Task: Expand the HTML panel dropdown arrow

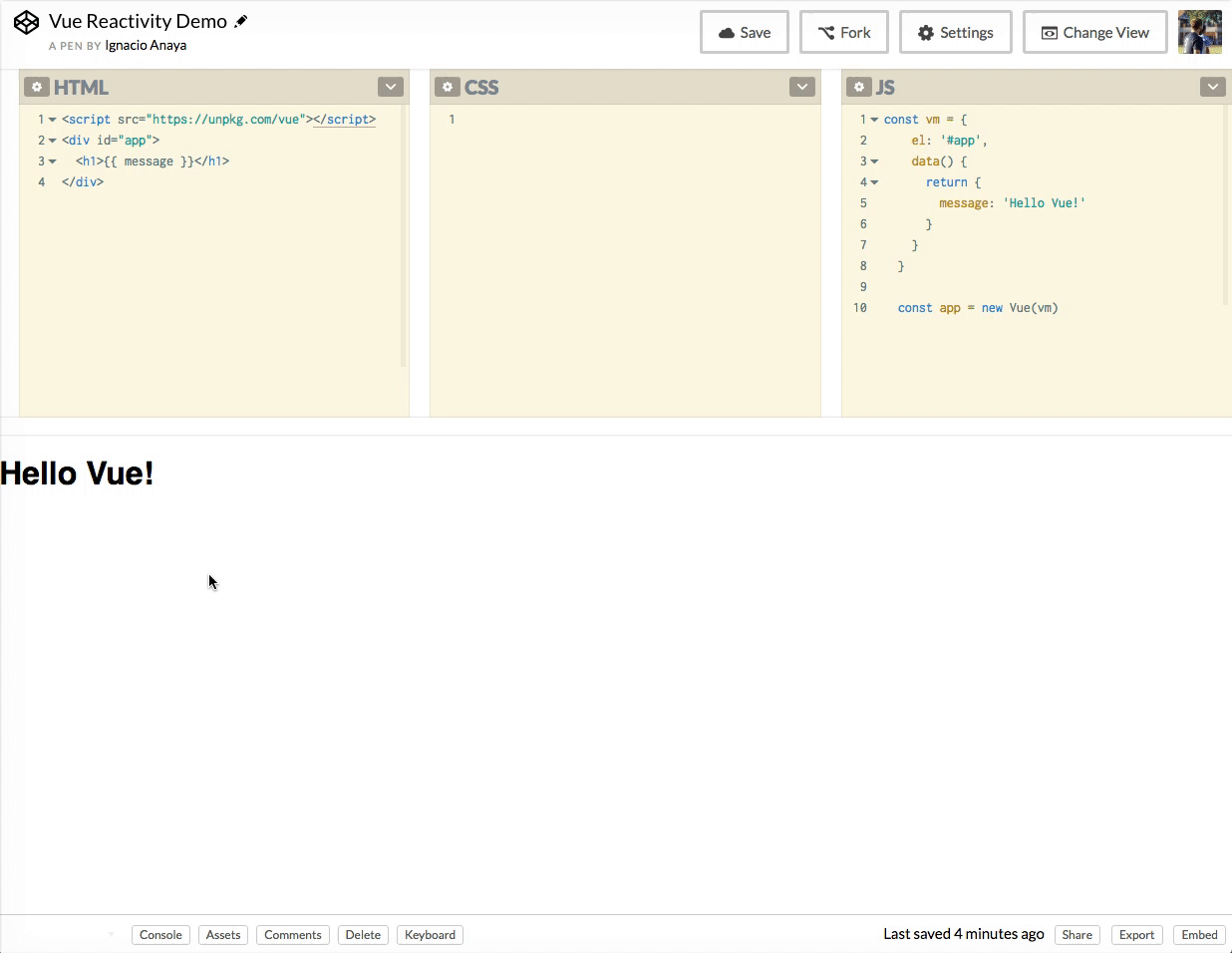Action: click(391, 87)
